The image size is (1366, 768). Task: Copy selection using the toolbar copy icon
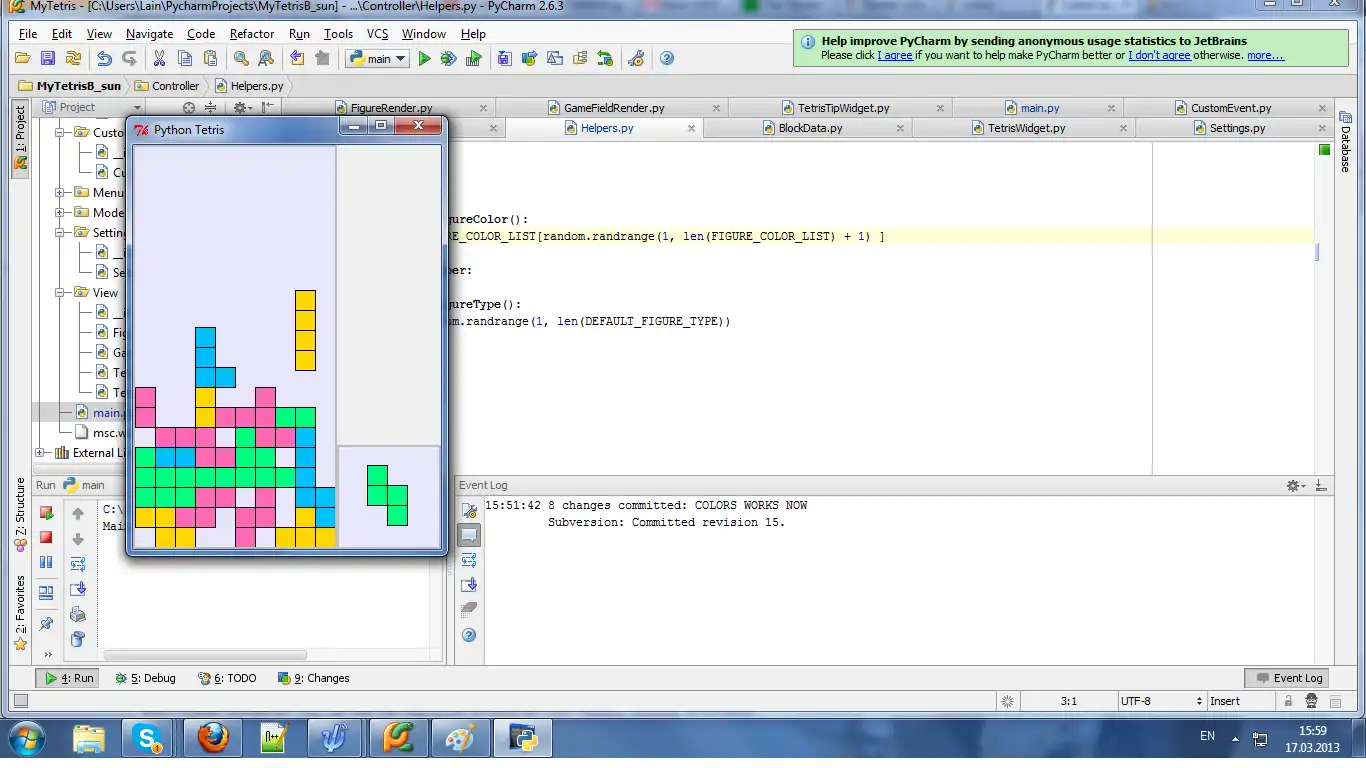(185, 59)
